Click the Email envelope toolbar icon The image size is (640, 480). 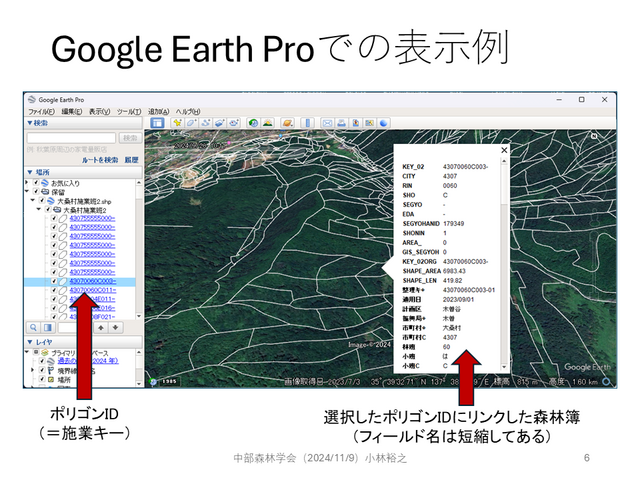(x=327, y=123)
